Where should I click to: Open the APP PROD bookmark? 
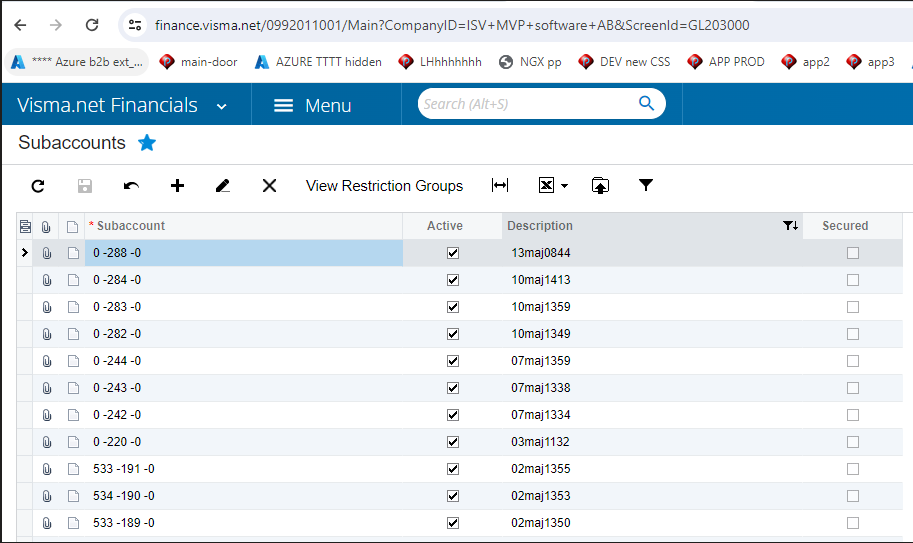pyautogui.click(x=726, y=62)
